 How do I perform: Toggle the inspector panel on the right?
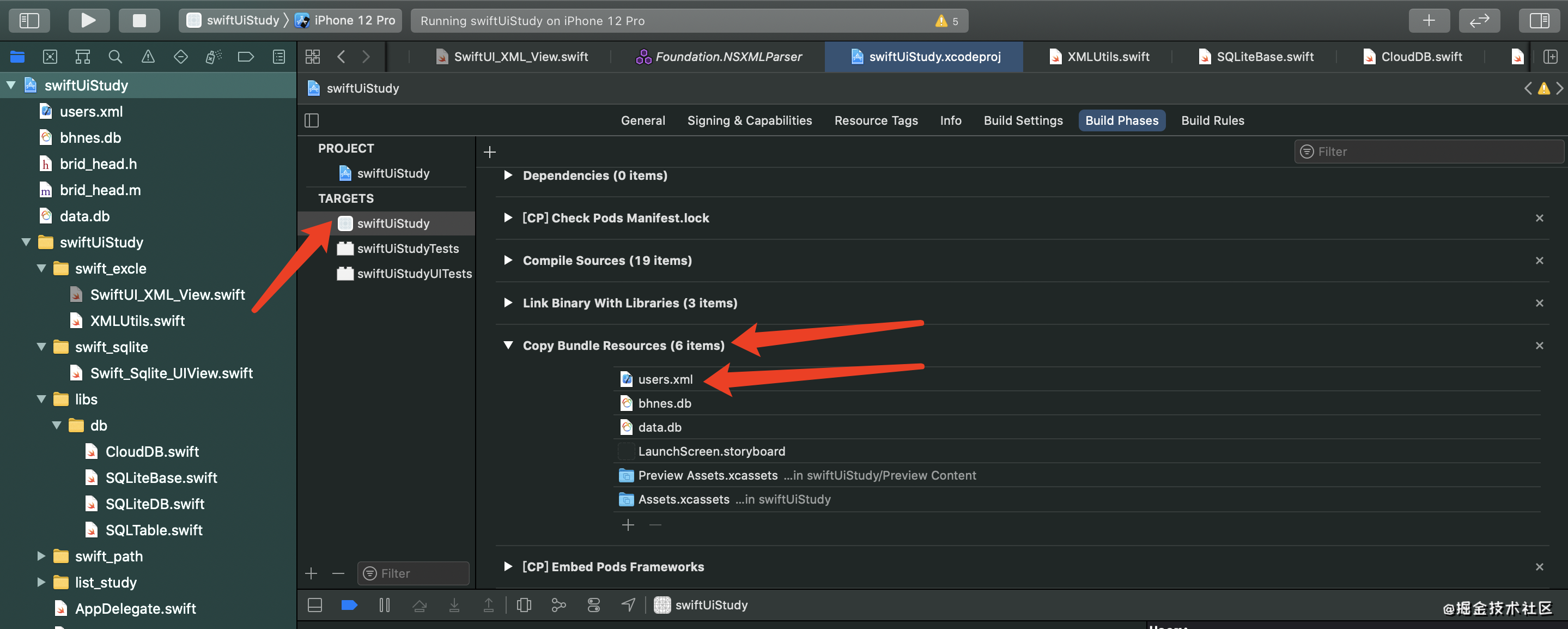click(1539, 20)
